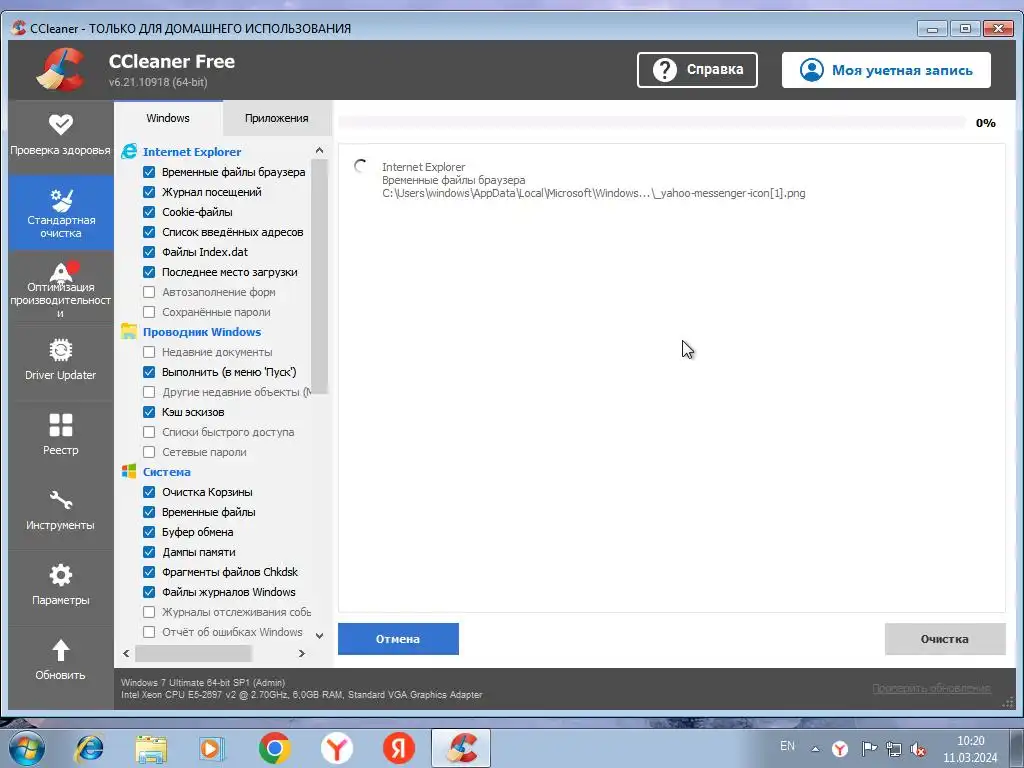Click the CCleaner logo in the header
Screen dimensions: 1024x768
pyautogui.click(x=60, y=70)
